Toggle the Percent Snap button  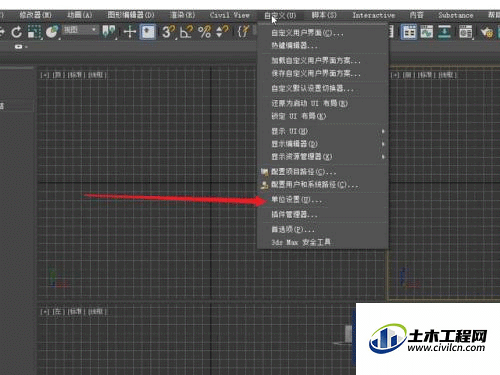pos(205,32)
